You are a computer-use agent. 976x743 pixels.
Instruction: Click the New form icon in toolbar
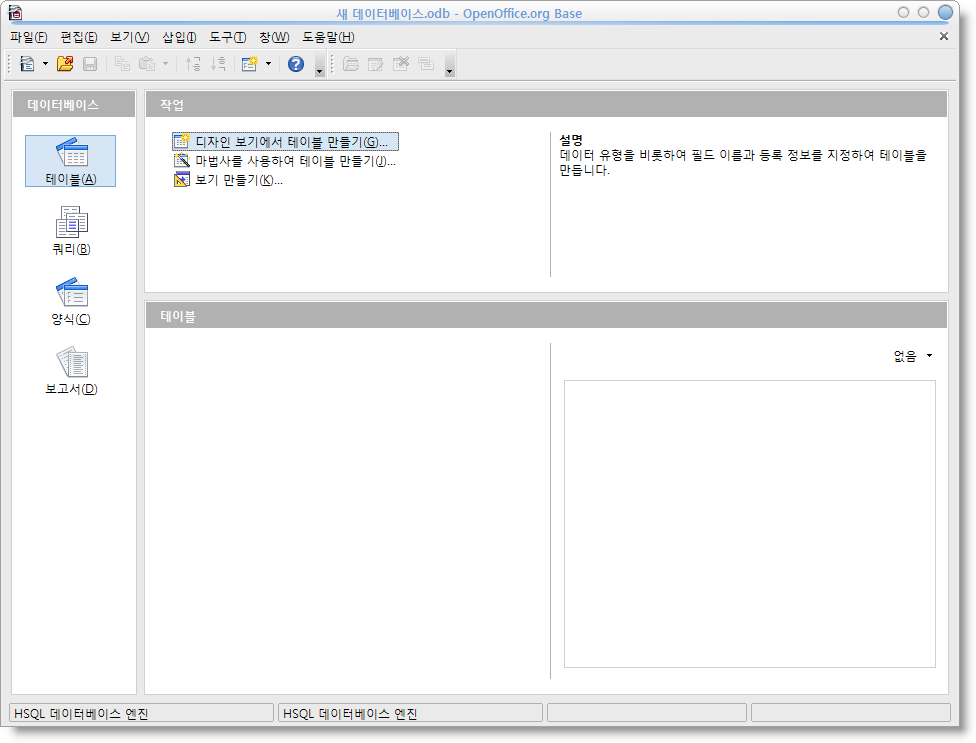pos(250,63)
